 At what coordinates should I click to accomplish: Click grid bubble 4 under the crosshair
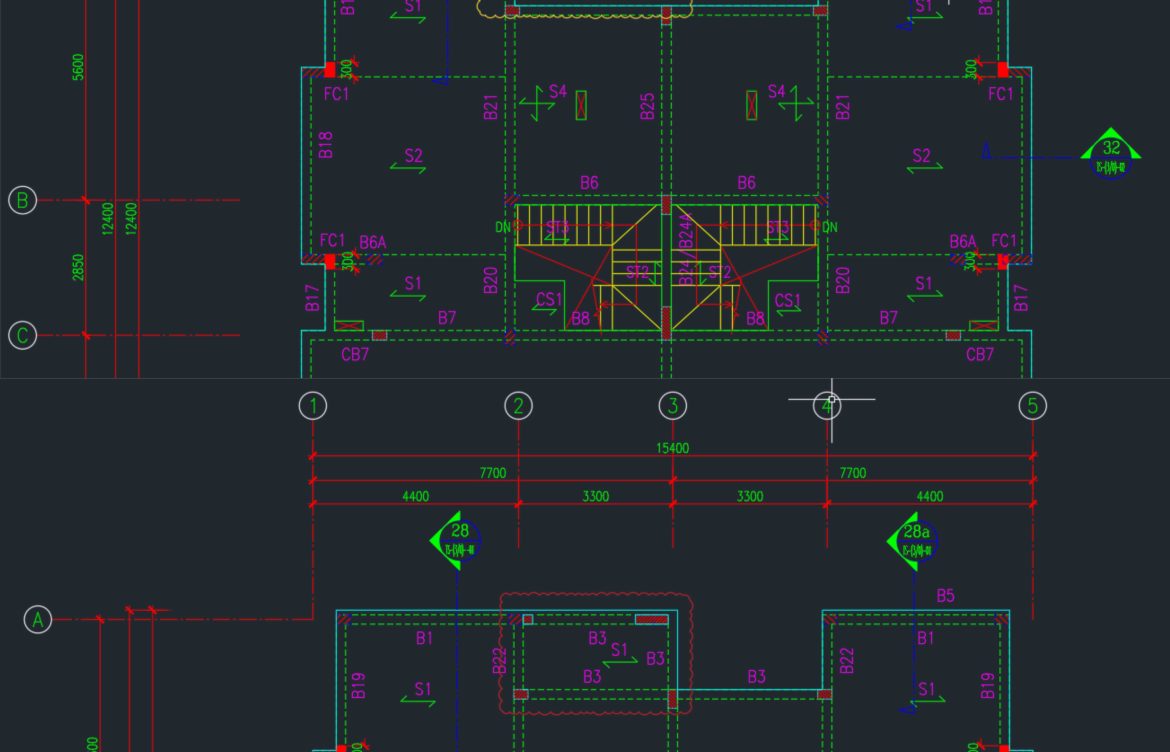(827, 406)
